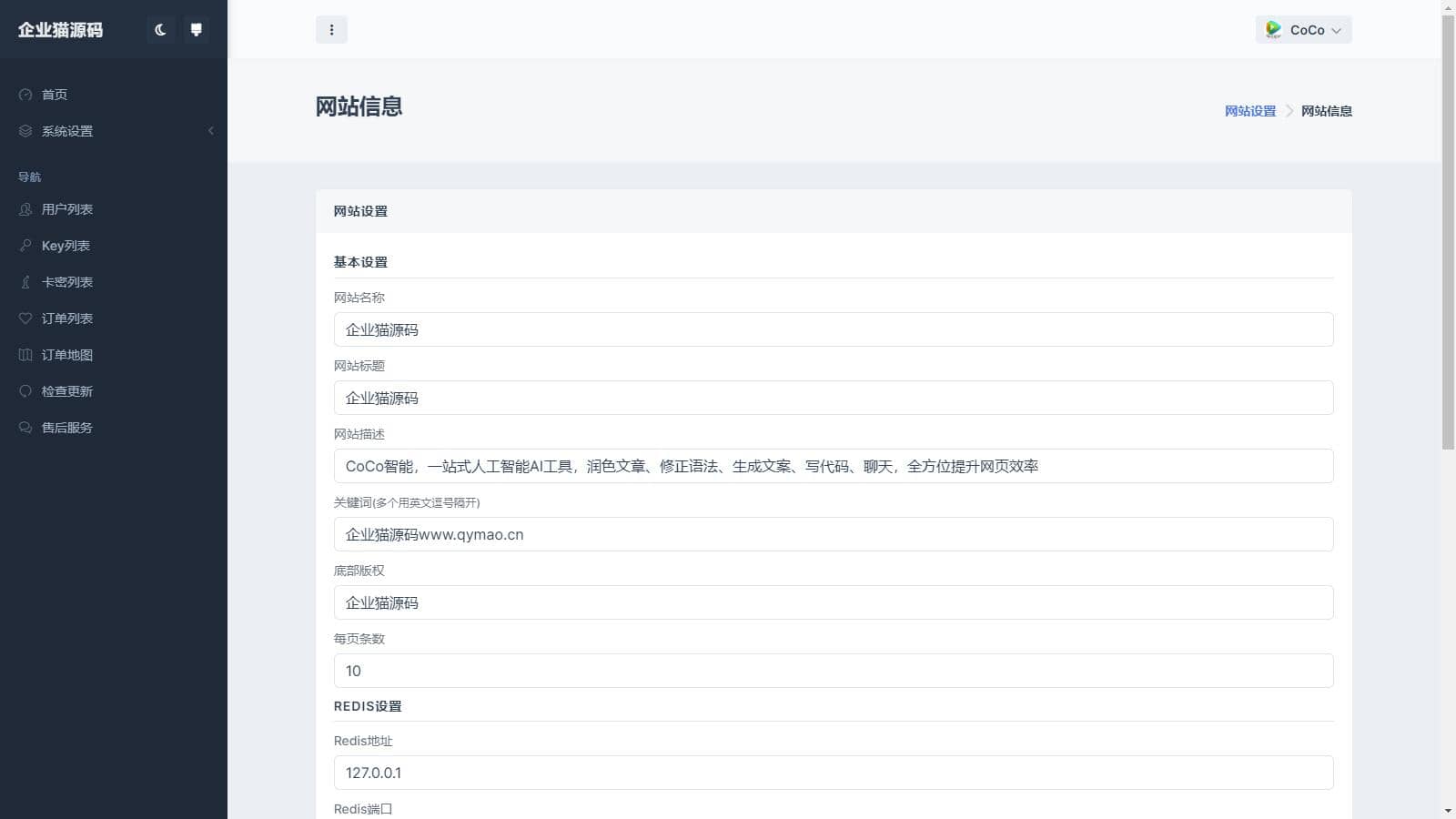This screenshot has height=819, width=1456.
Task: Open the three-dot menu button
Action: [x=331, y=30]
